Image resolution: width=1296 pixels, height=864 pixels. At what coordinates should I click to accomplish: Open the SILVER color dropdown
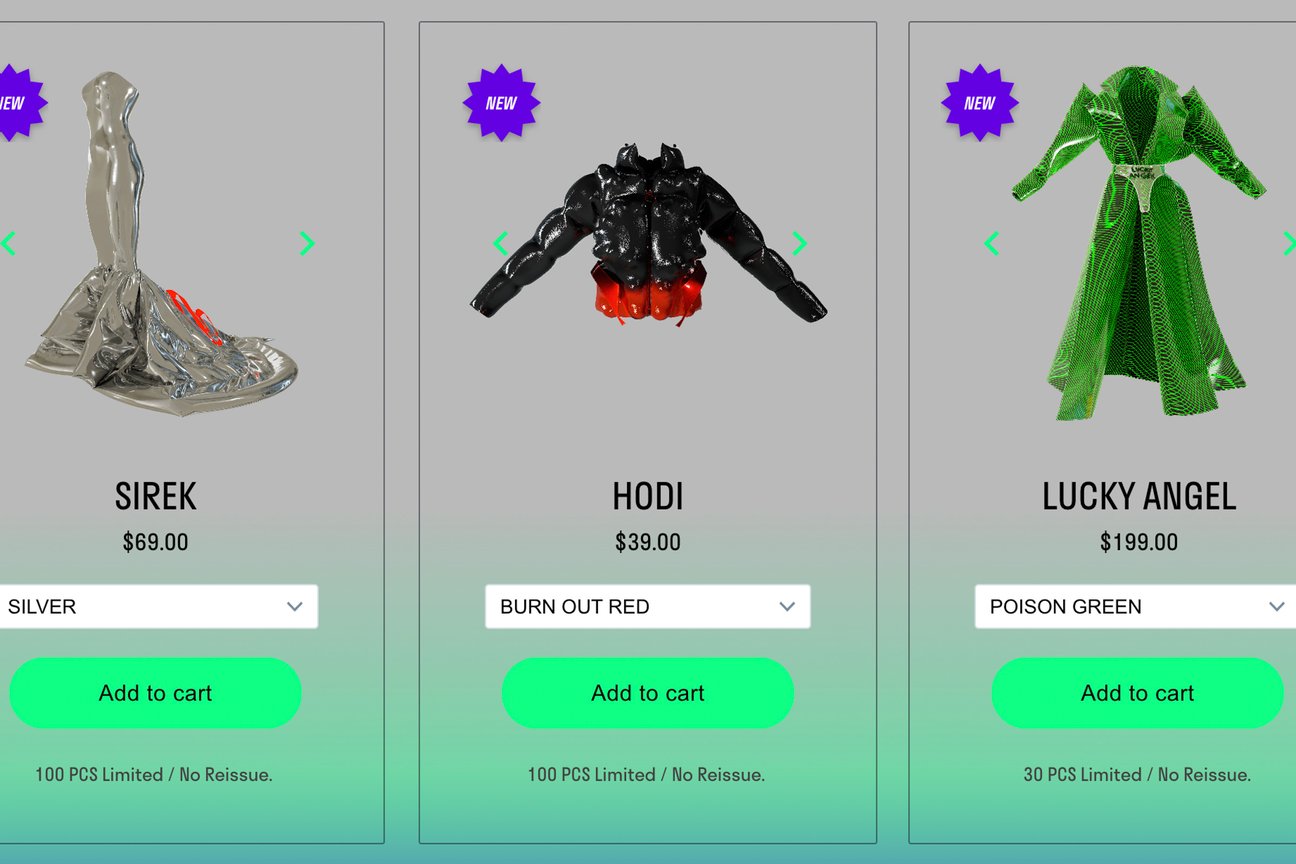(157, 607)
